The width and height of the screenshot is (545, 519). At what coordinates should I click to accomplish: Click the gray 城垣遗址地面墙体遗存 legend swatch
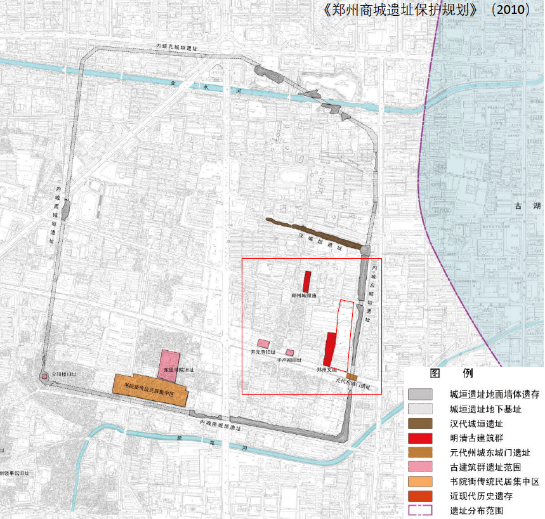coord(421,394)
